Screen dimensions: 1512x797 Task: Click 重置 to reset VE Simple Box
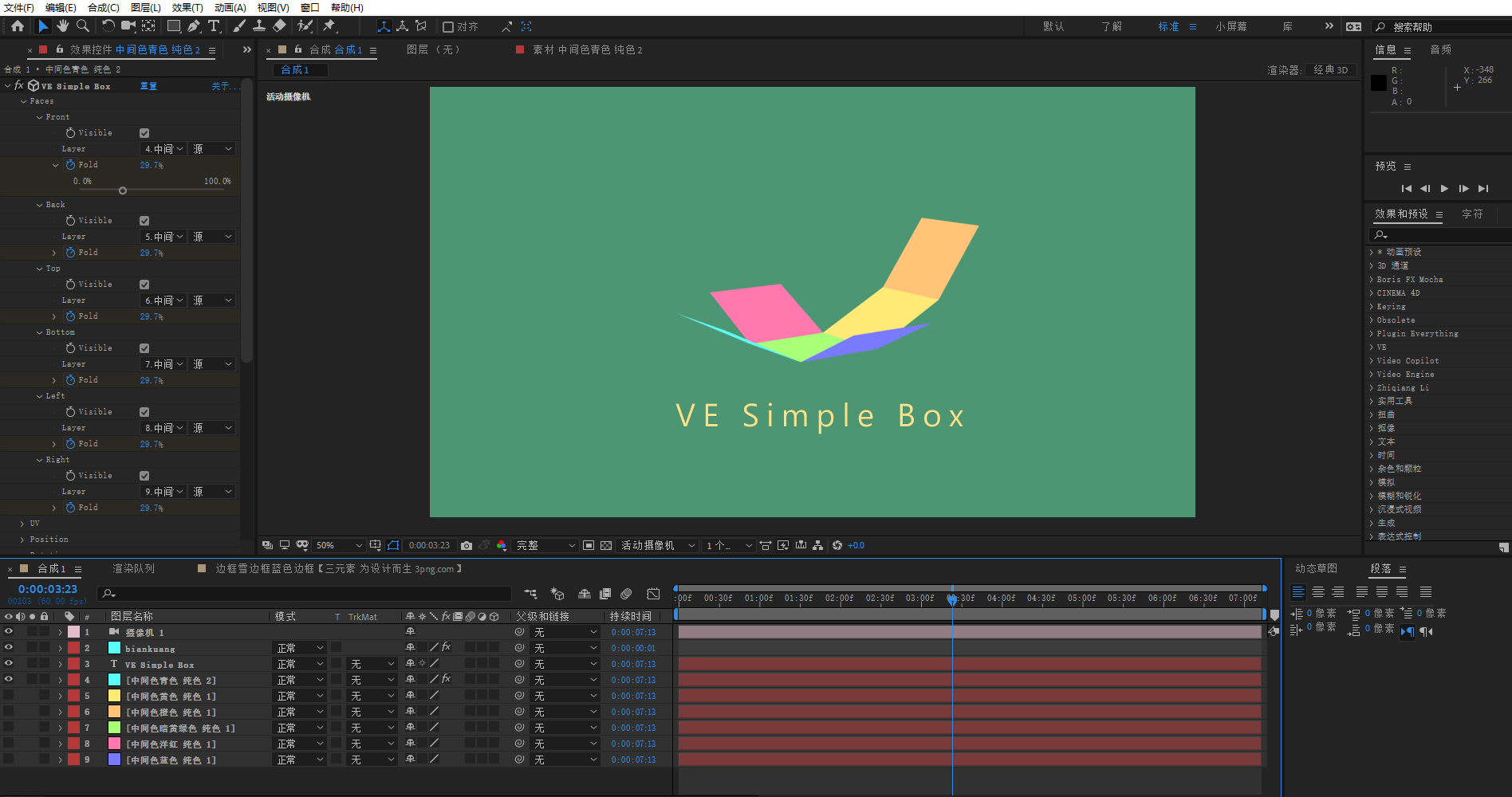pyautogui.click(x=148, y=85)
